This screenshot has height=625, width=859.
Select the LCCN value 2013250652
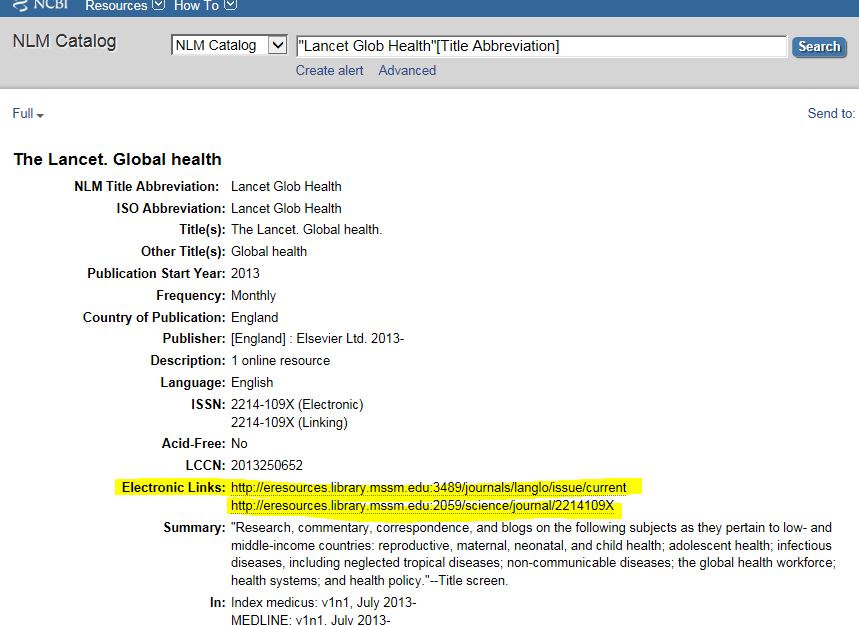click(267, 466)
